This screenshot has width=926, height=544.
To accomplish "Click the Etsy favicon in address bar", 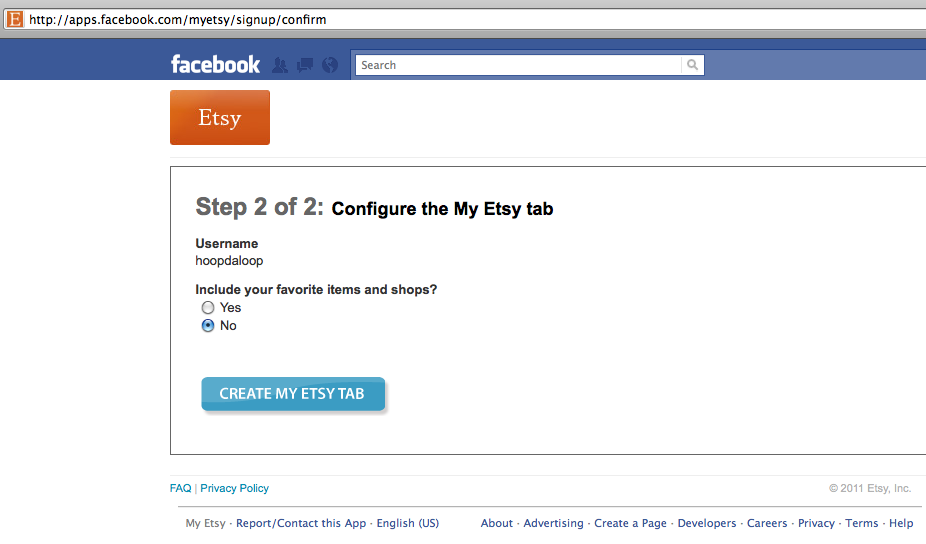I will coord(14,19).
